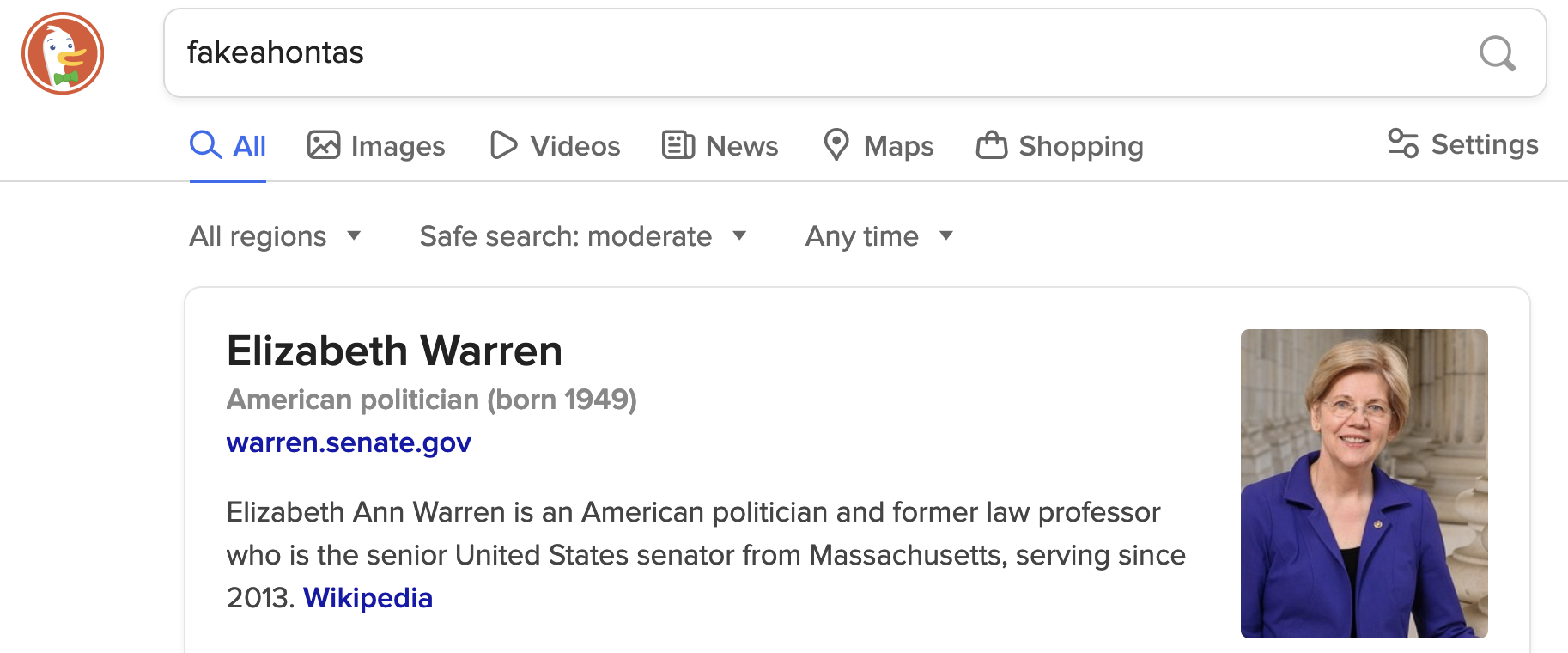
Task: Click the DuckDuckGo duck logo
Action: pyautogui.click(x=63, y=53)
